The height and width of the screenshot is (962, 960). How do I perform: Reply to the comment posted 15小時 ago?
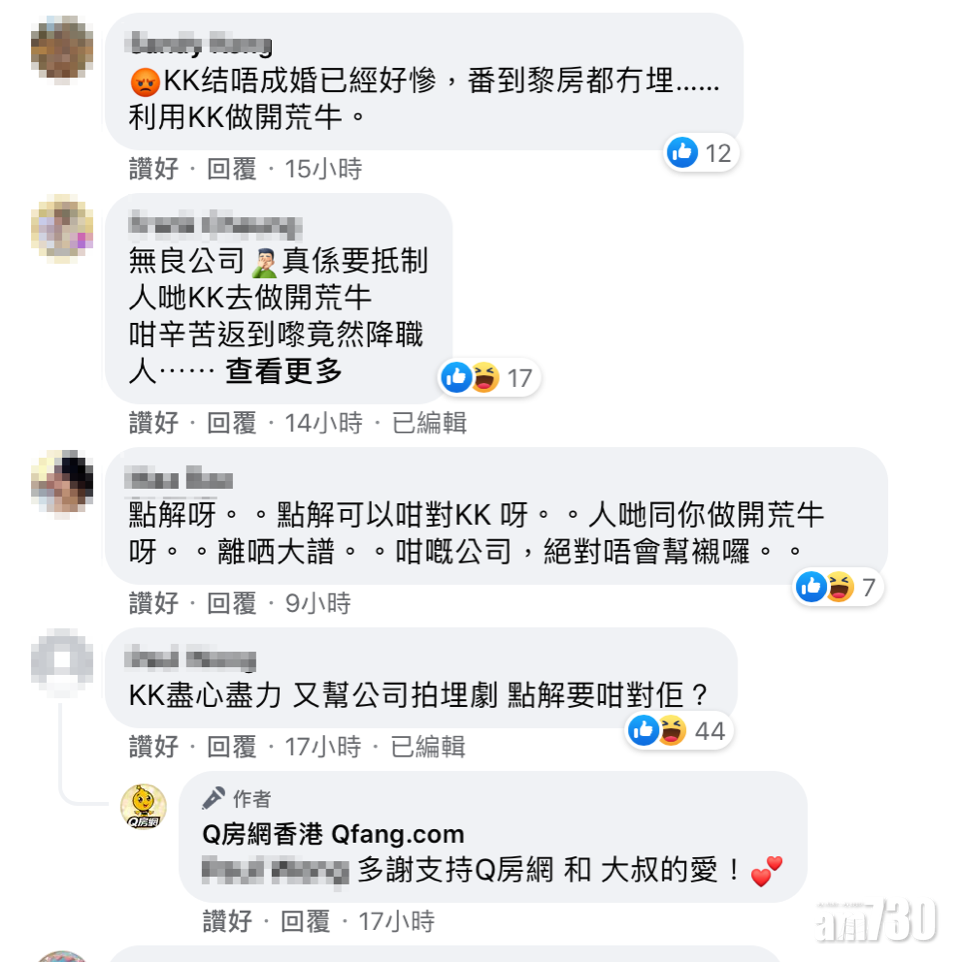click(231, 169)
